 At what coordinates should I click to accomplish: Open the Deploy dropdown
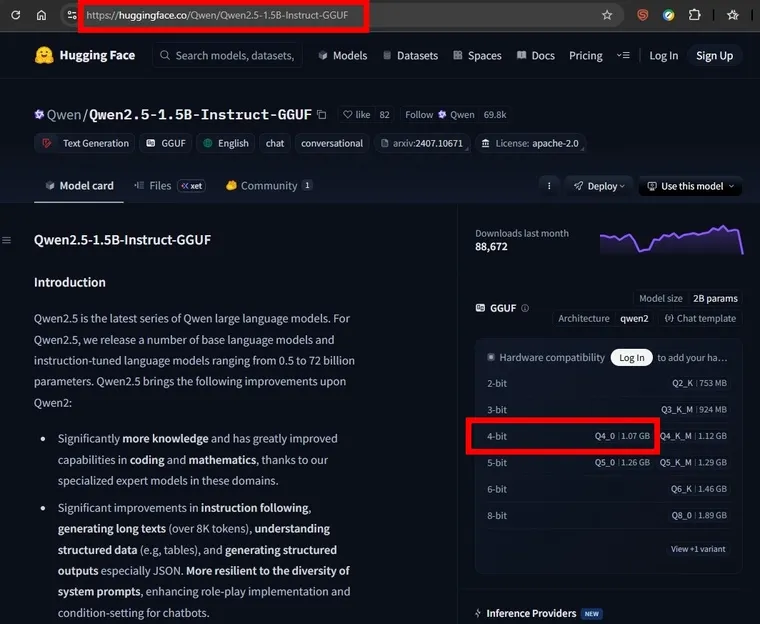click(599, 186)
